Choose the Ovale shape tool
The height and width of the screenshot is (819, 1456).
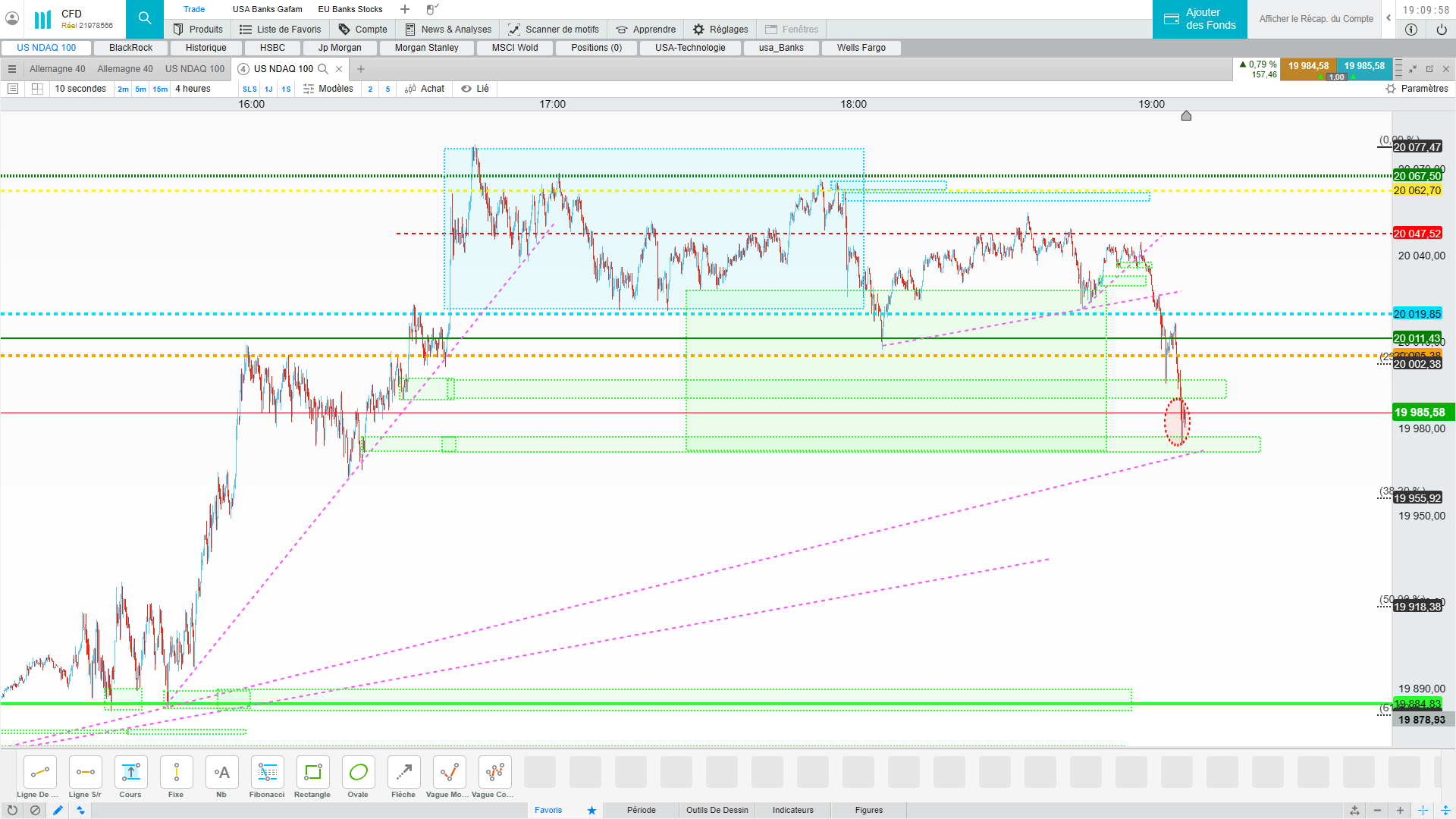coord(358,773)
